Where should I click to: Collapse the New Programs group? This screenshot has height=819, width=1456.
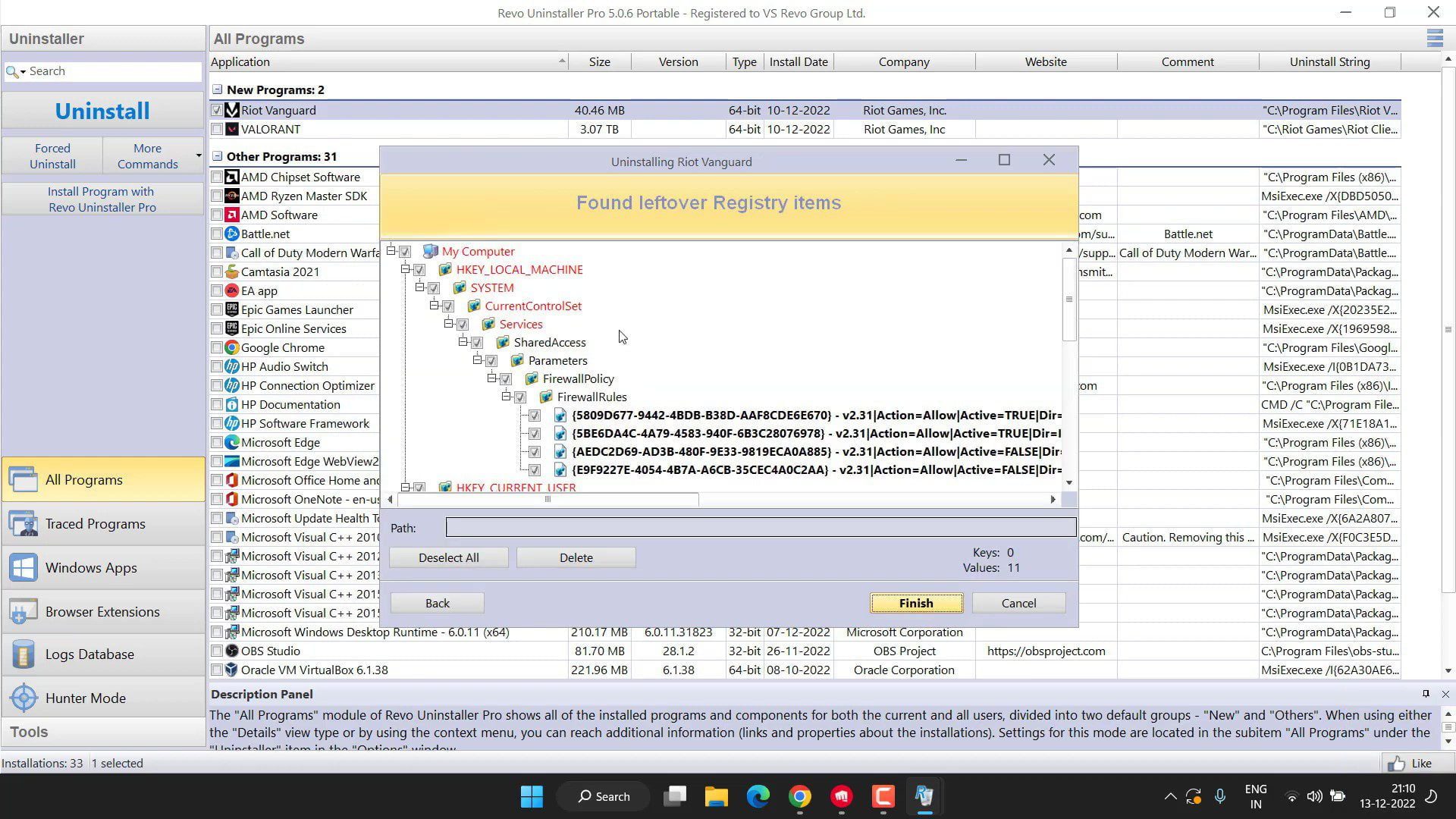(218, 89)
